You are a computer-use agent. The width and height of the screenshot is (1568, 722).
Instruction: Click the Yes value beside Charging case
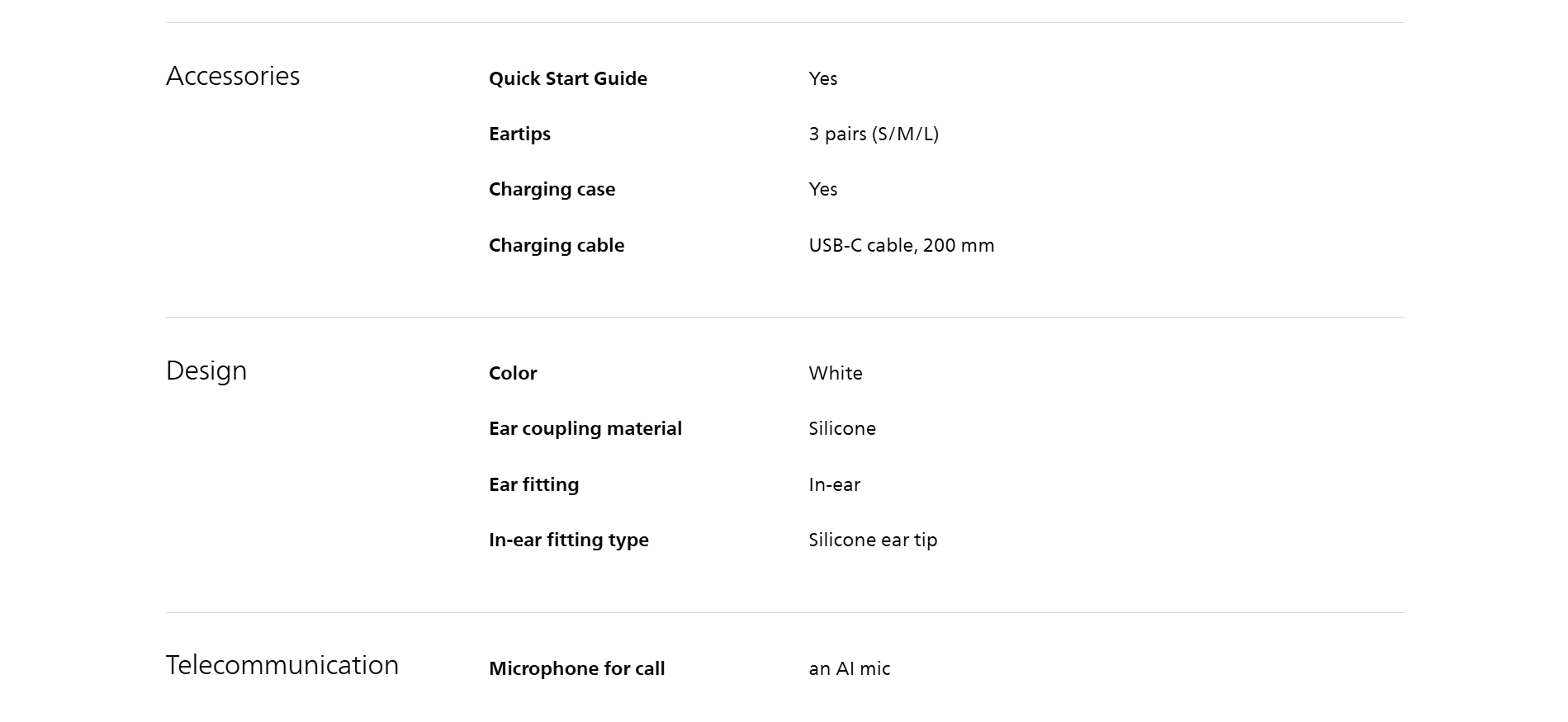(823, 189)
